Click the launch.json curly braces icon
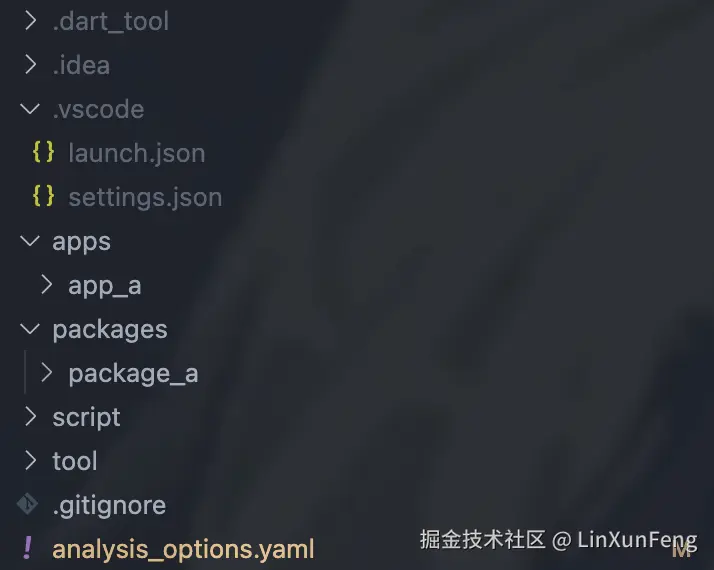This screenshot has width=714, height=570. (x=43, y=153)
